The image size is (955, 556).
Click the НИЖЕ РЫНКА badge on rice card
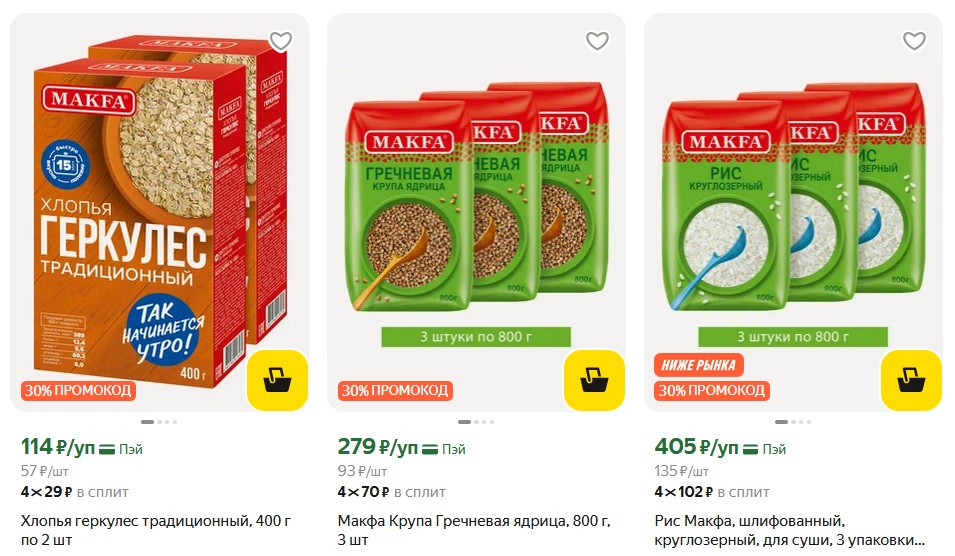(x=699, y=365)
